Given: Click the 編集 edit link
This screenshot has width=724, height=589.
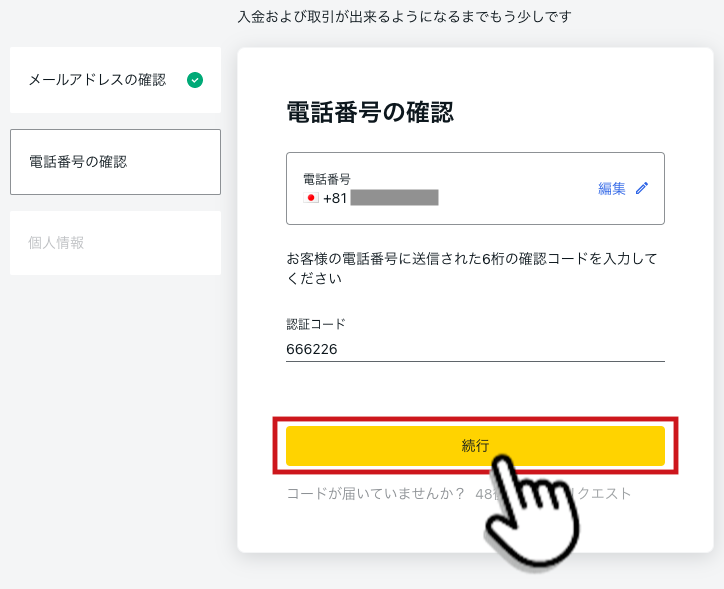Looking at the screenshot, I should (612, 188).
